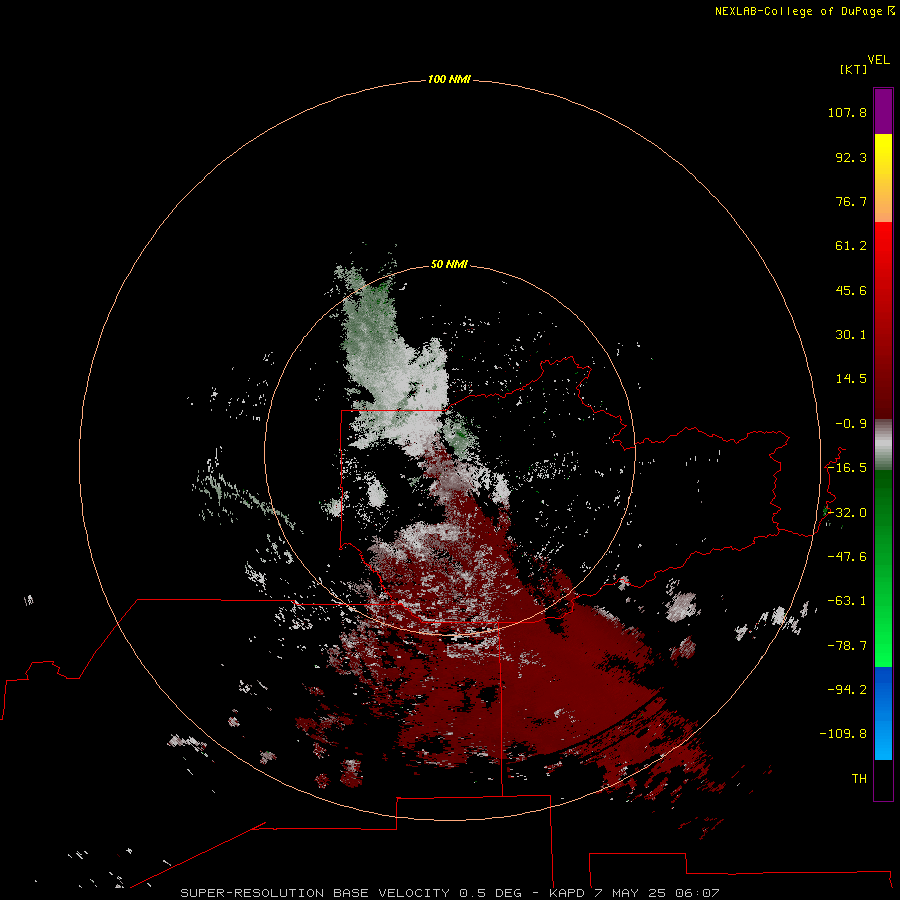Viewport: 900px width, 900px height.
Task: Click the VEL label above the color scale
Action: click(x=879, y=60)
